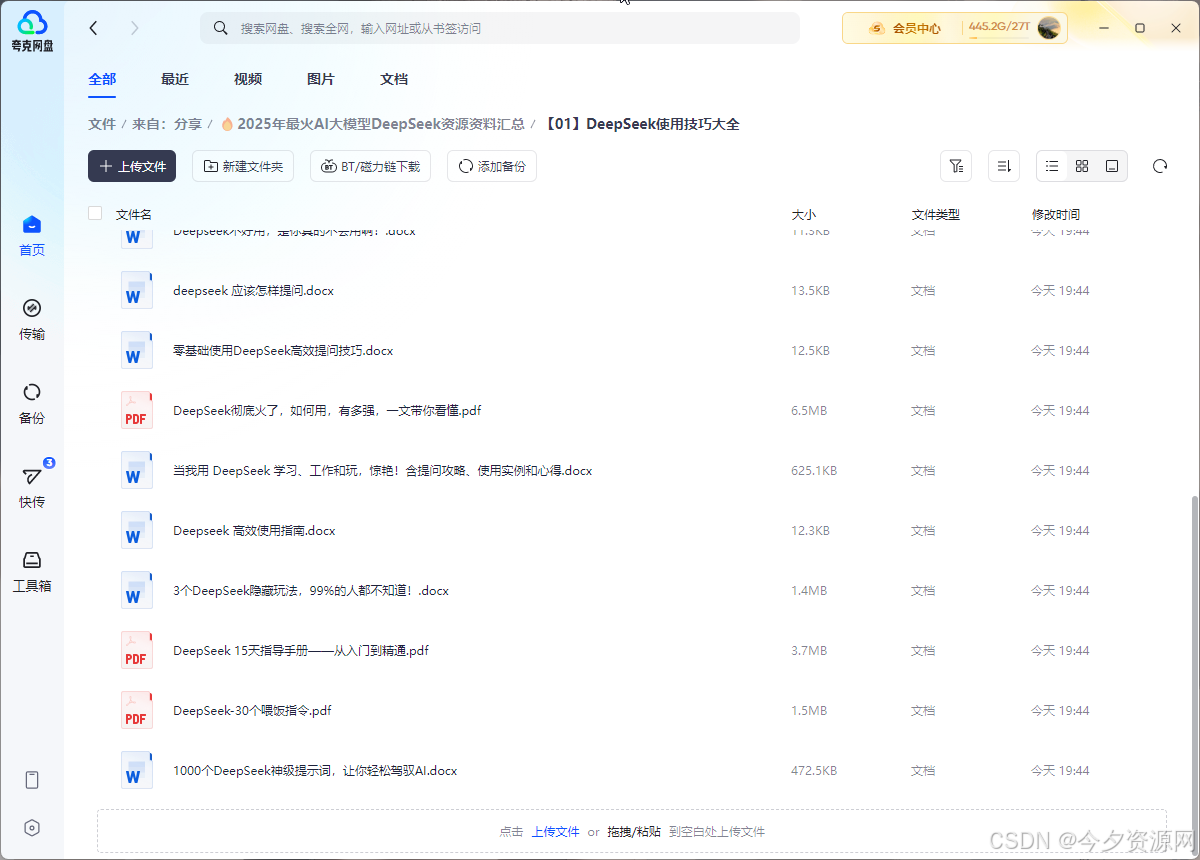Click the BT/磁力链下载 button
1200x860 pixels.
[370, 166]
